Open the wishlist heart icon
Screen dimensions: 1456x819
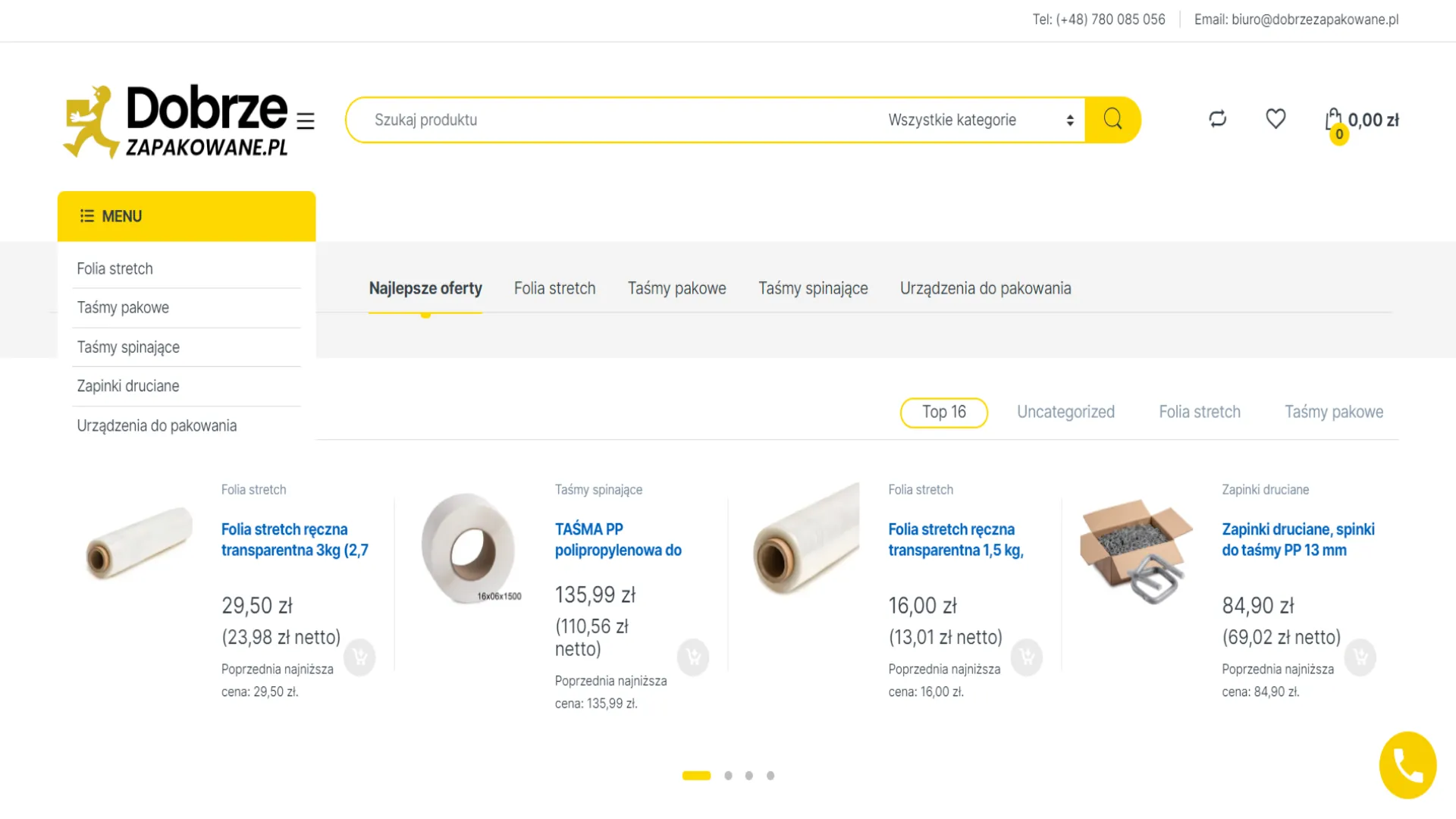click(x=1276, y=119)
